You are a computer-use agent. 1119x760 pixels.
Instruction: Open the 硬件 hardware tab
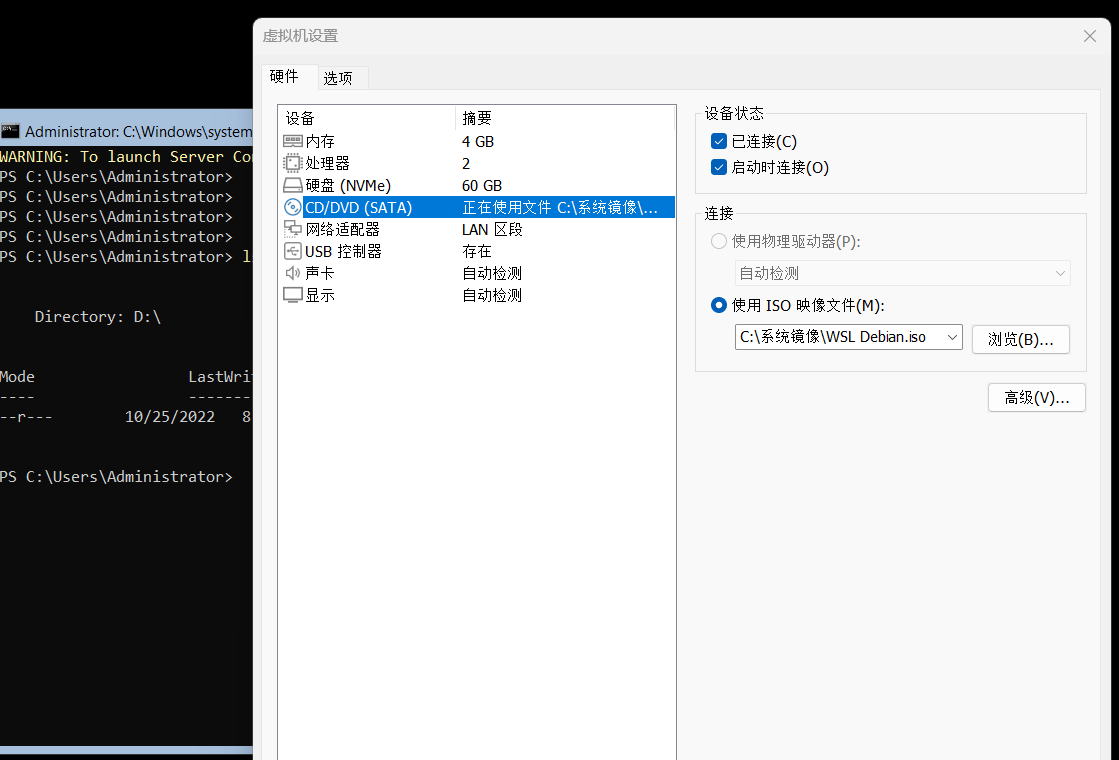(284, 76)
